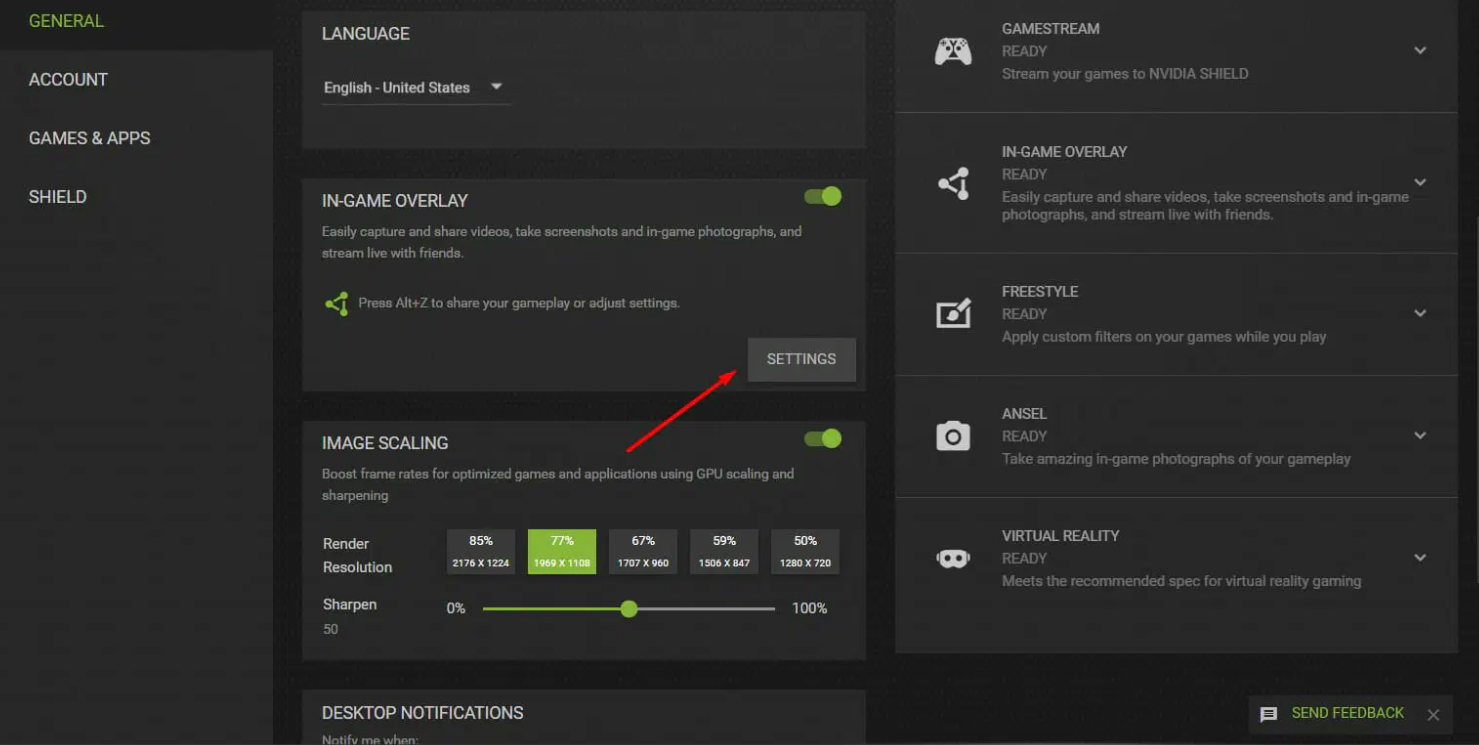Select the 77% render resolution option
Viewport: 1479px width, 745px height.
click(562, 552)
